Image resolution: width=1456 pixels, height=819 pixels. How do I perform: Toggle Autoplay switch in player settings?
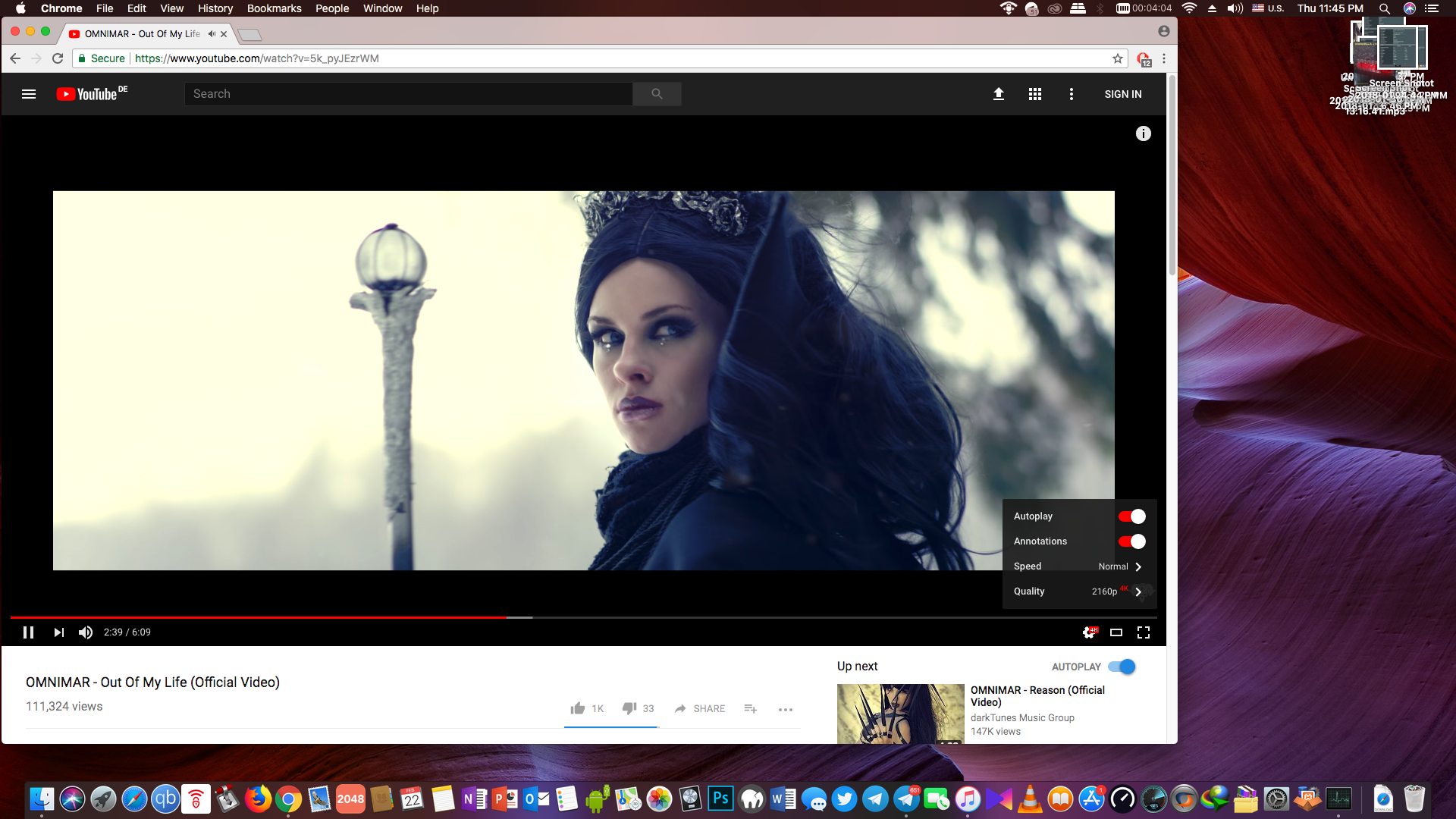pos(1131,516)
